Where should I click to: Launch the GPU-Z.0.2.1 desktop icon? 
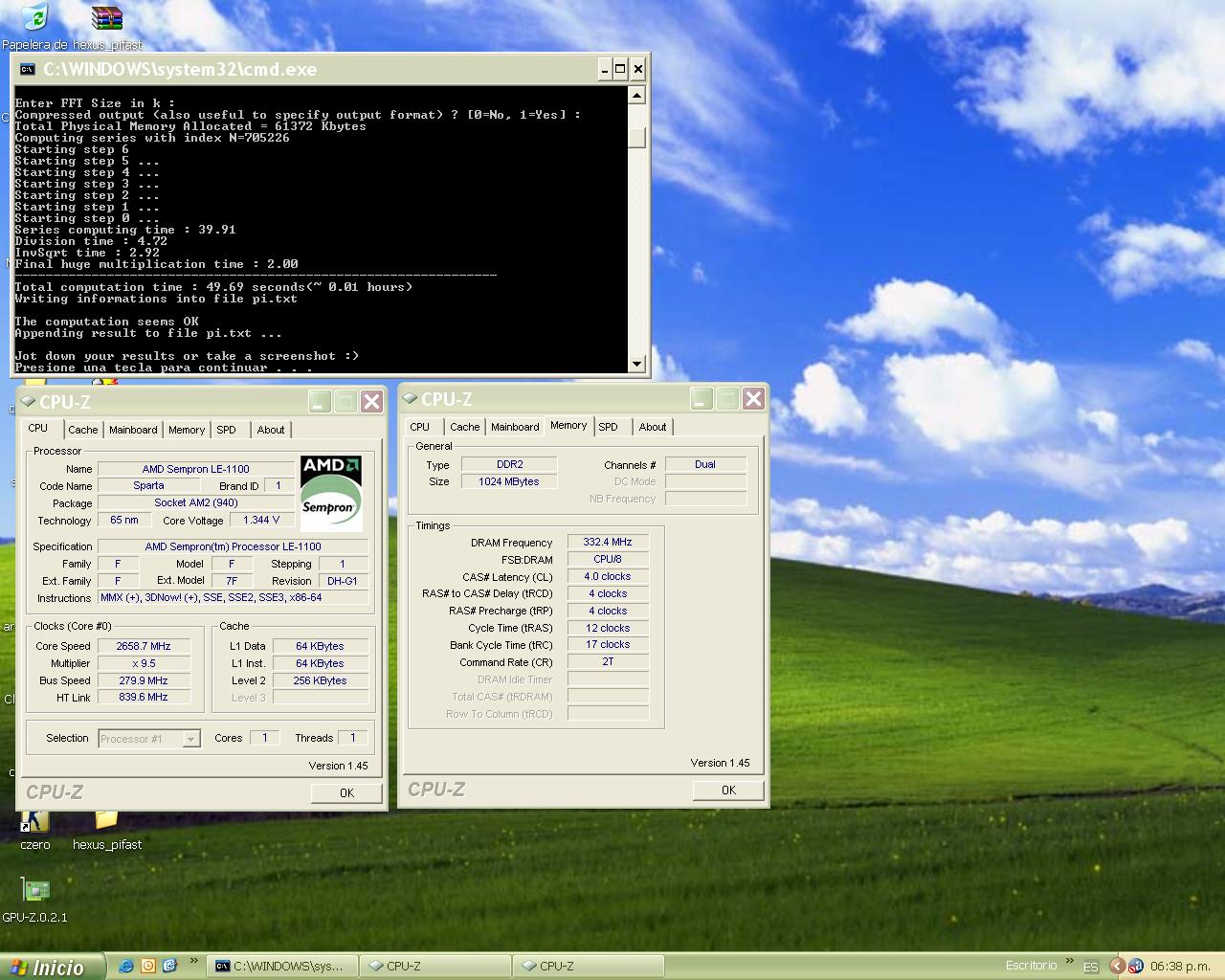tap(35, 901)
